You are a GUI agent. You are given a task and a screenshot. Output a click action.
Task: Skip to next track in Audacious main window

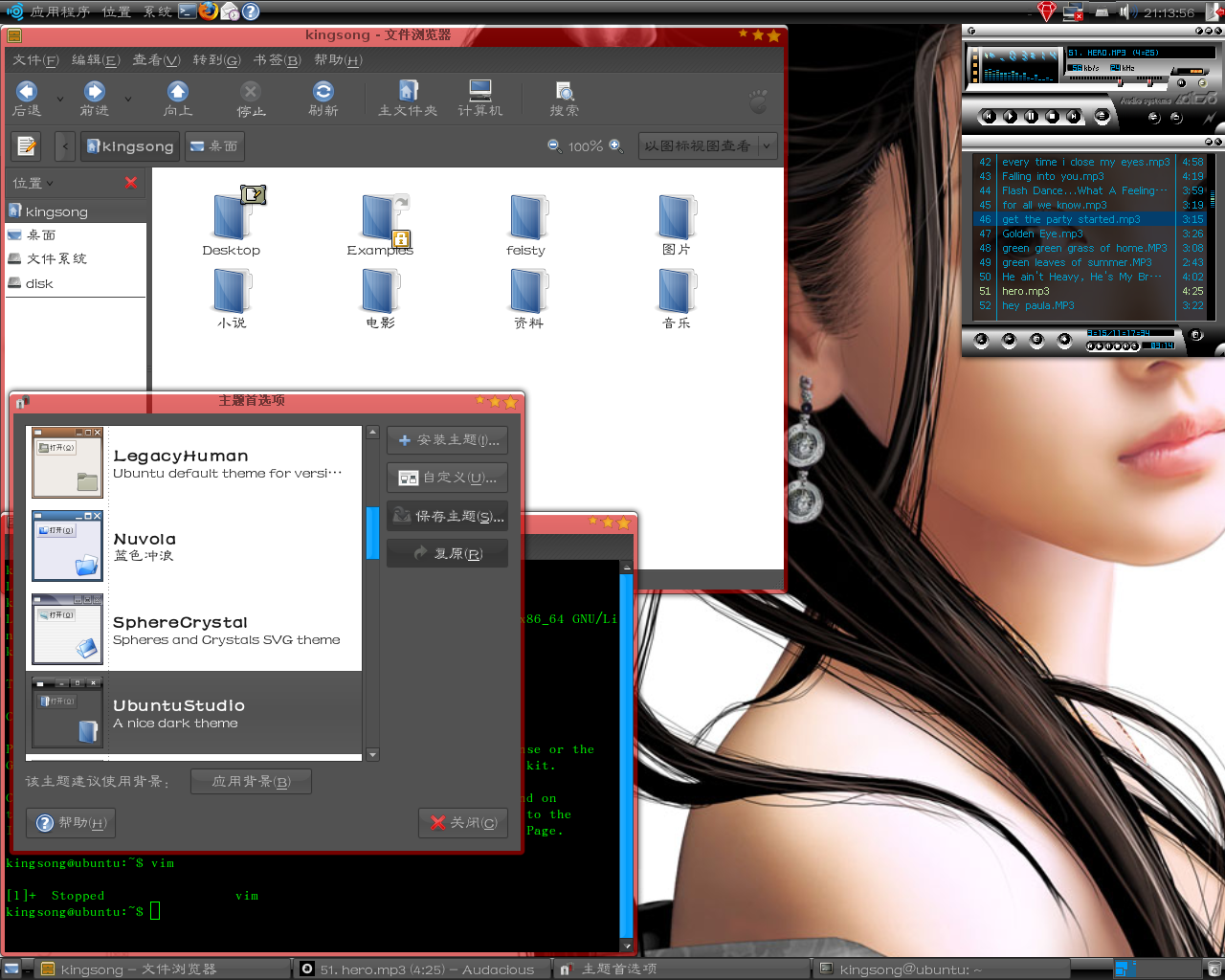(x=1073, y=116)
